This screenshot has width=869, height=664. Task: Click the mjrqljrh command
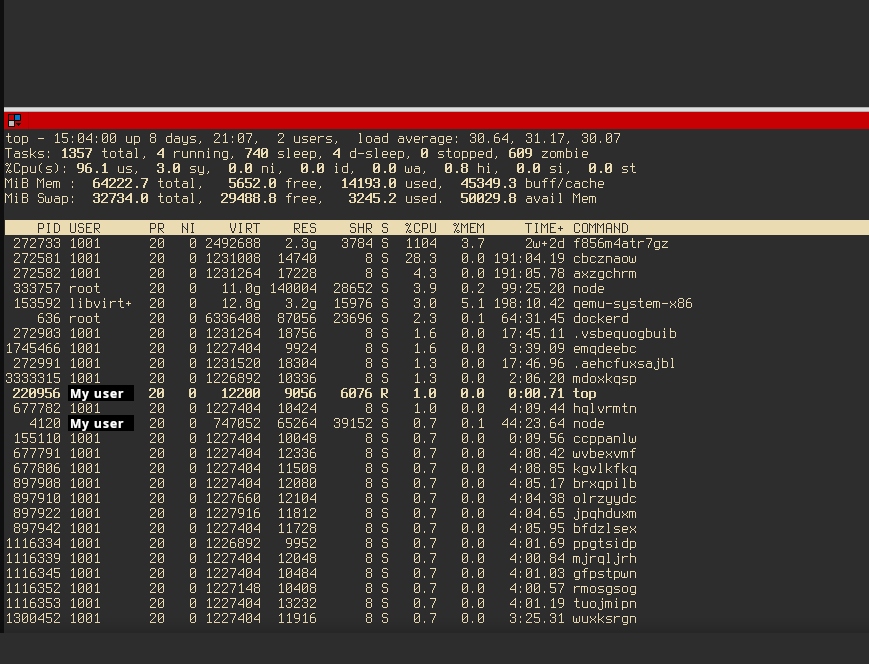pos(605,558)
